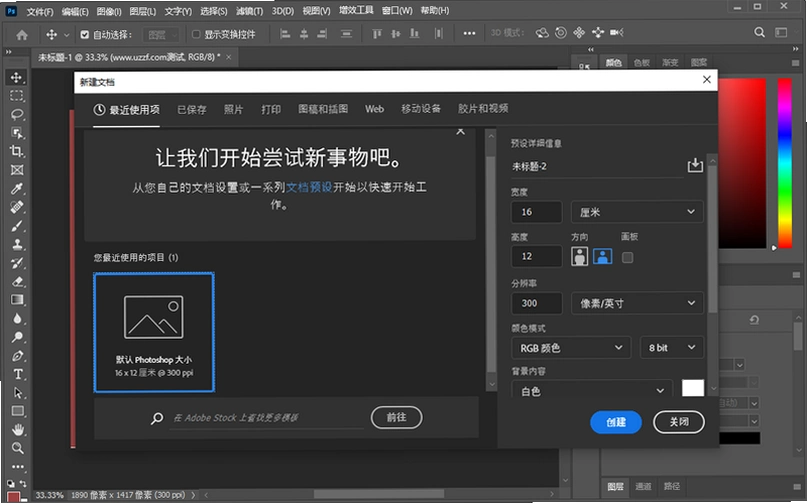Open the 文档预设 link

click(x=309, y=187)
